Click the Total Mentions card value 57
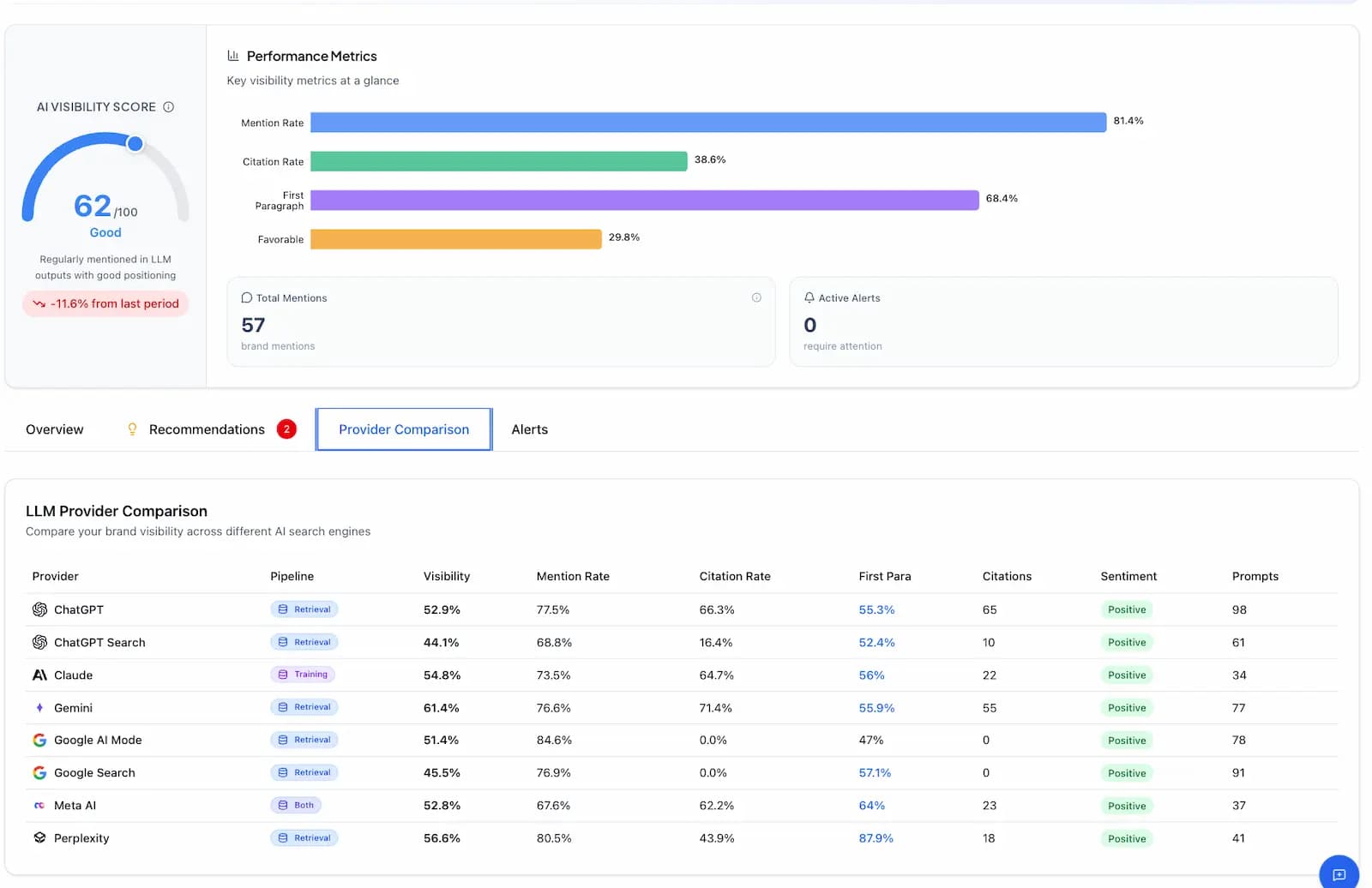 (253, 325)
